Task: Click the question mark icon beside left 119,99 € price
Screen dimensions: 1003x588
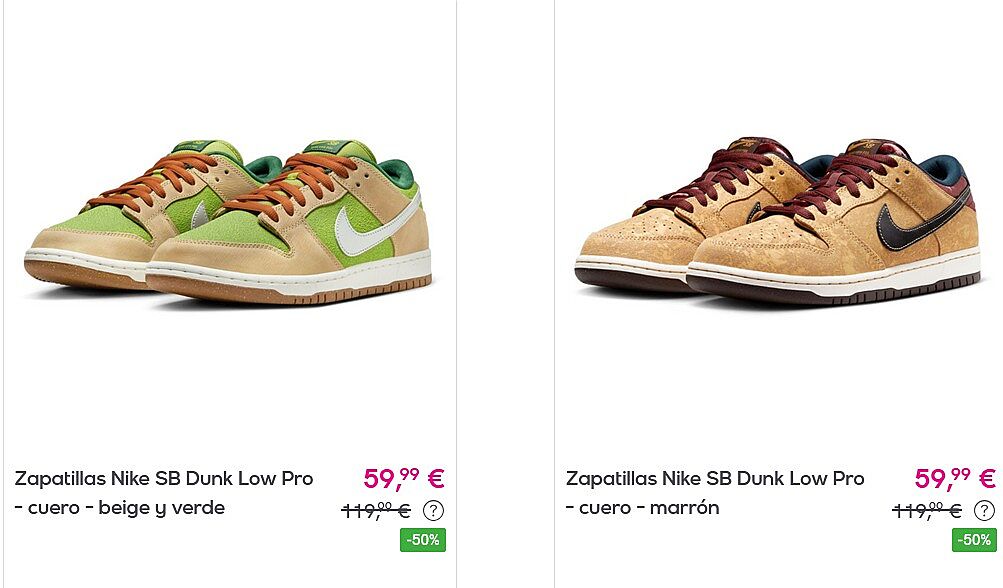Action: (434, 511)
